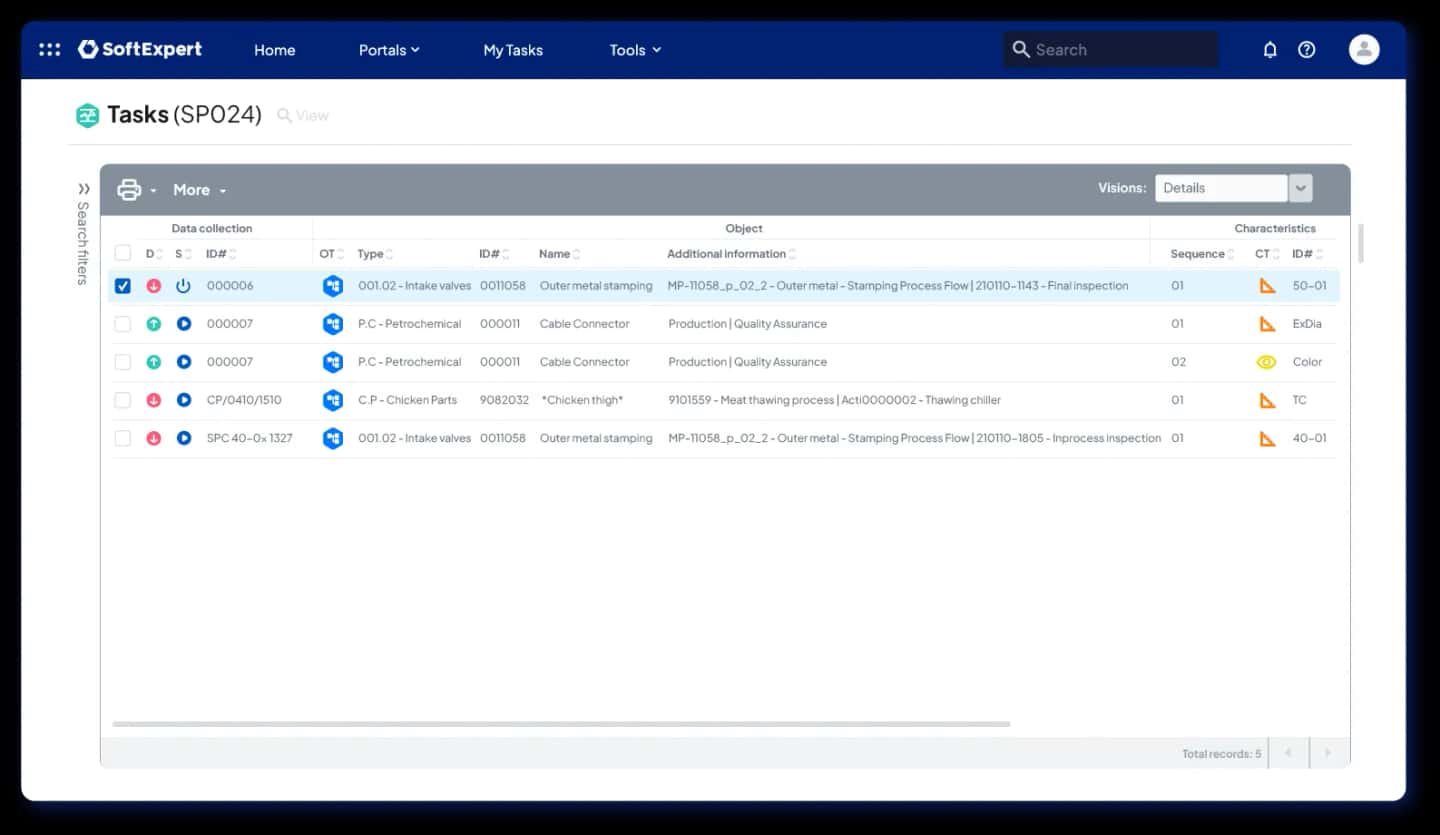Click the View button beside Tasks title
This screenshot has width=1440, height=835.
pyautogui.click(x=303, y=116)
